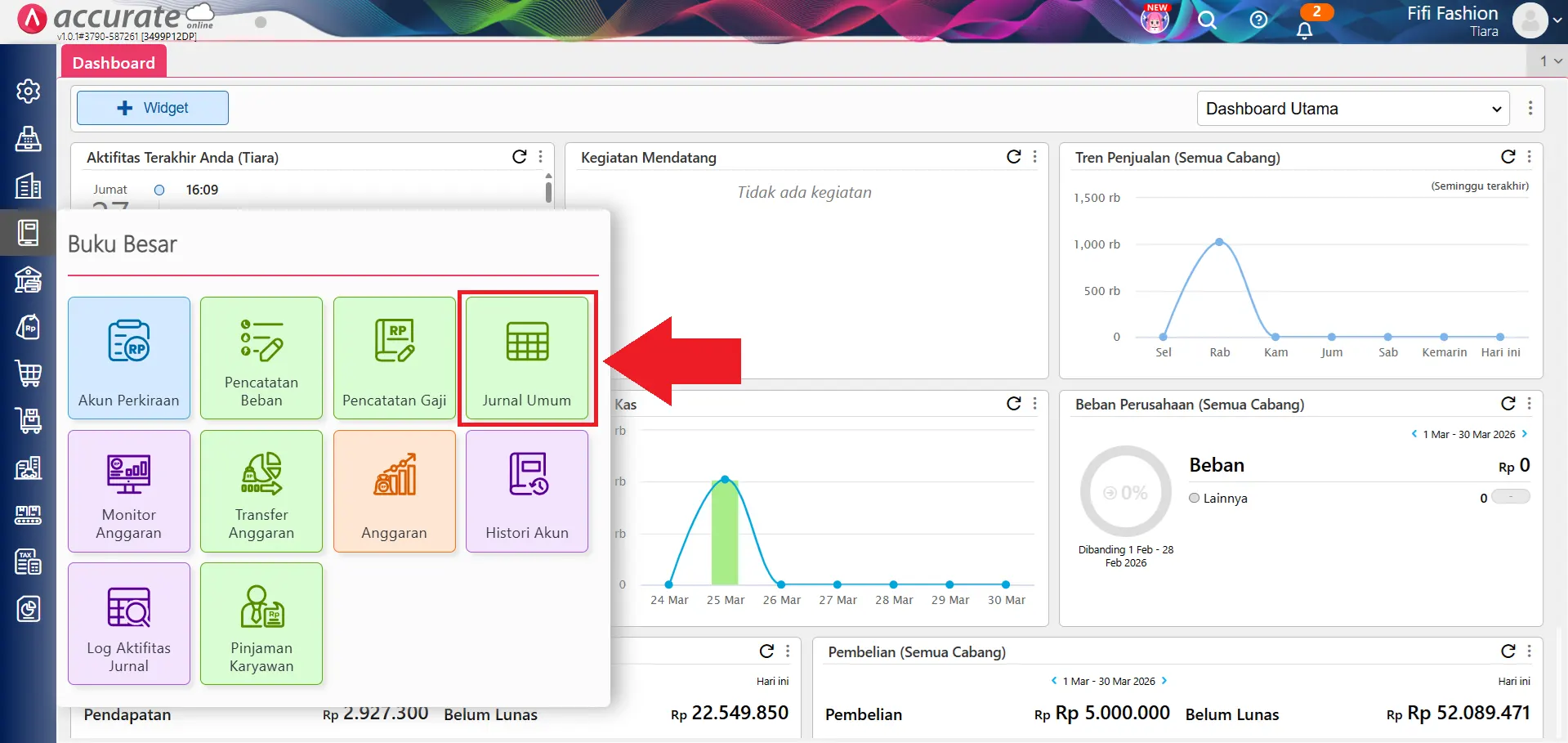Open the shopping cart sidebar module
The height and width of the screenshot is (743, 1568).
click(x=29, y=374)
